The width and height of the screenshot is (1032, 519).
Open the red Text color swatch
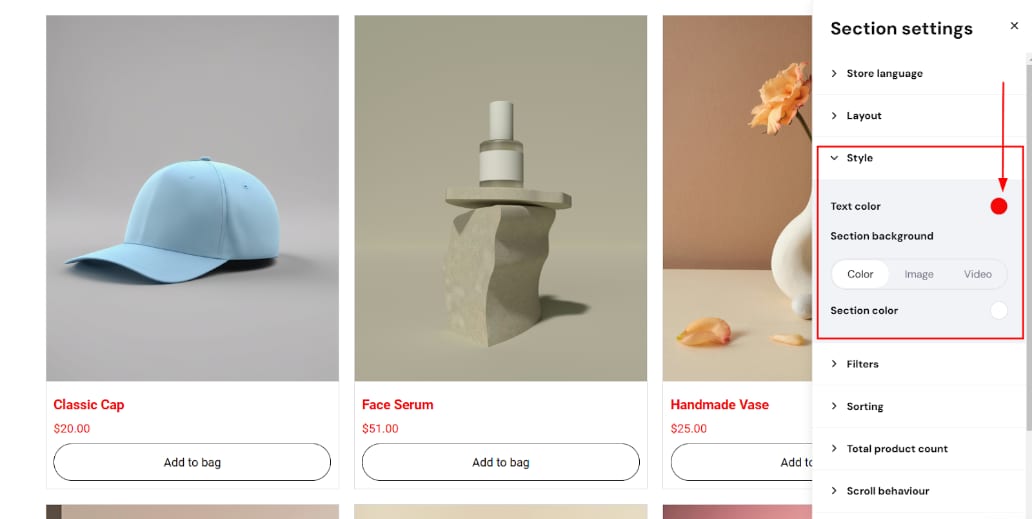(998, 207)
